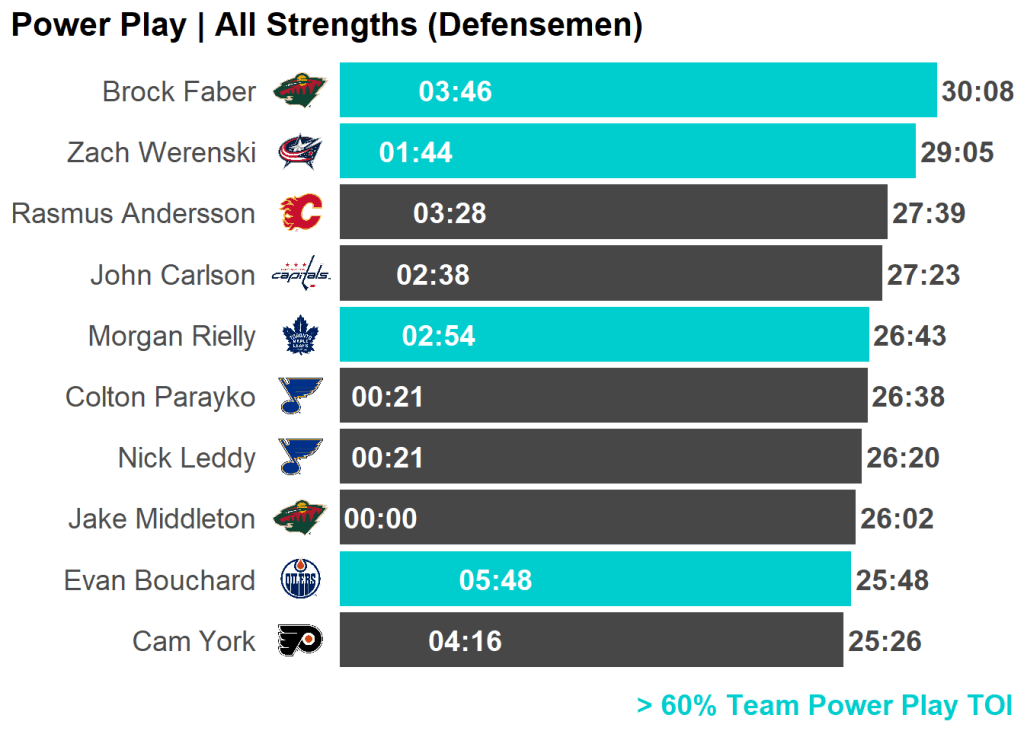Click the Columbus Blue Jackets logo

(x=299, y=152)
